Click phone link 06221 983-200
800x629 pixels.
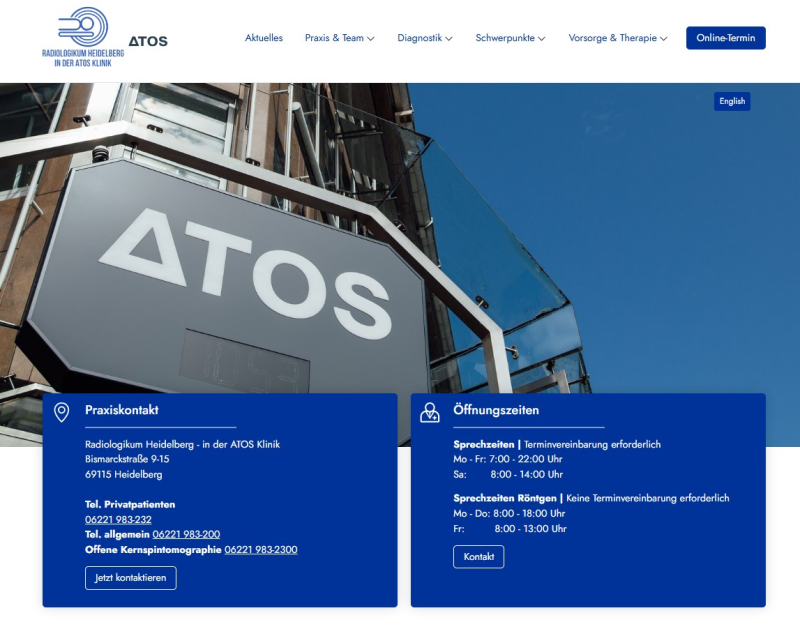tap(186, 534)
